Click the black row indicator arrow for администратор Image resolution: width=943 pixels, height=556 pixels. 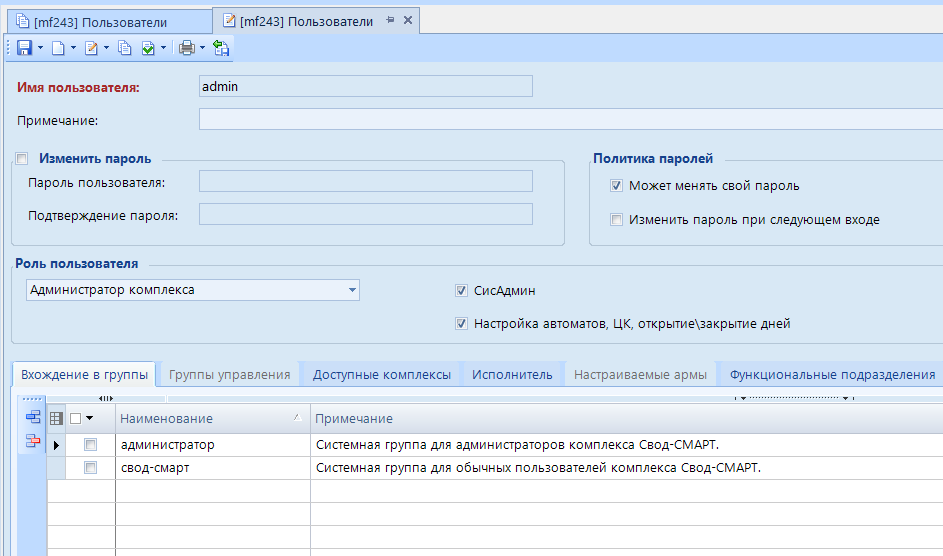[57, 445]
